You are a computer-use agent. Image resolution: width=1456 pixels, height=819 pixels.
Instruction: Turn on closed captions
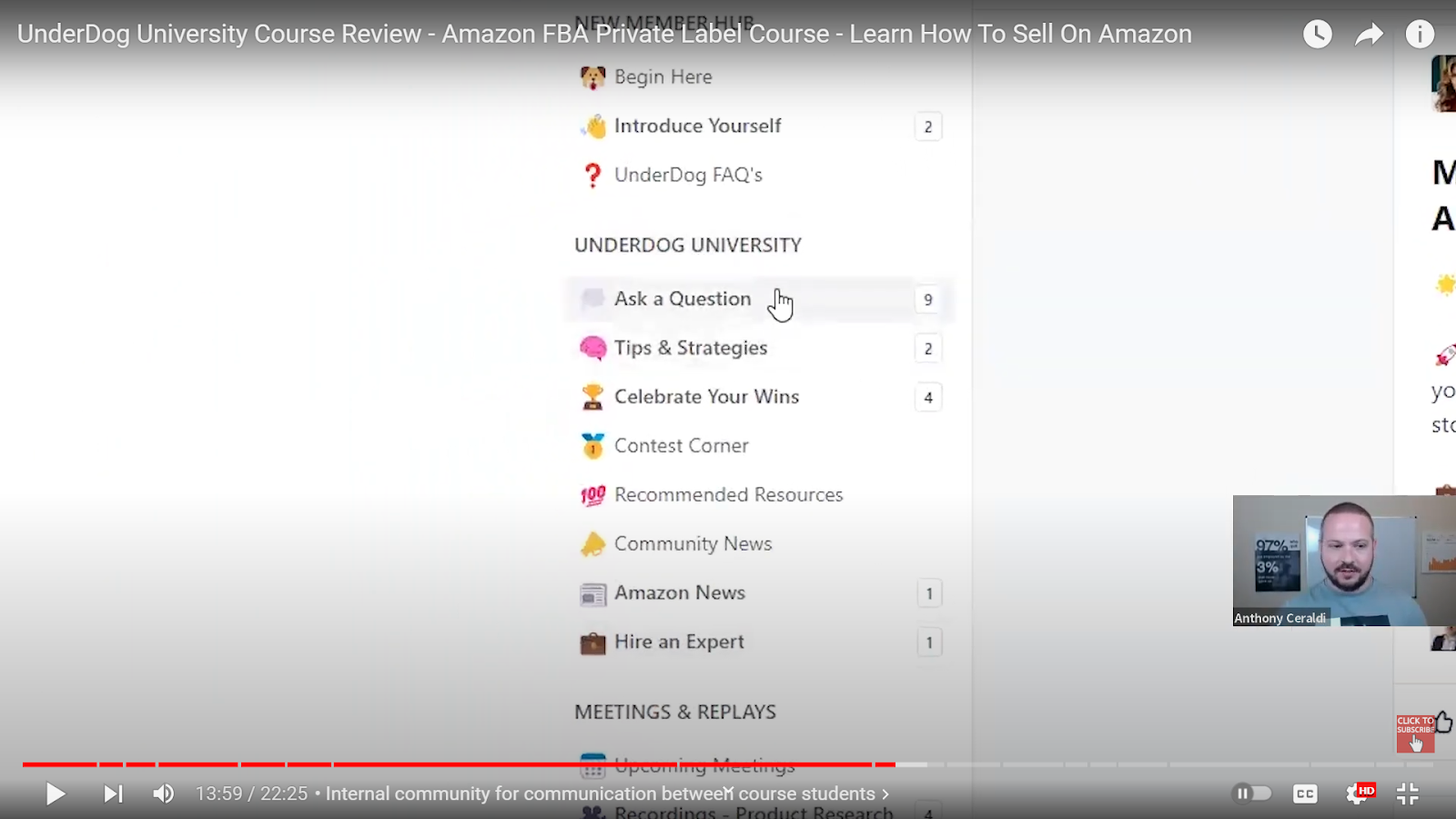click(1305, 794)
